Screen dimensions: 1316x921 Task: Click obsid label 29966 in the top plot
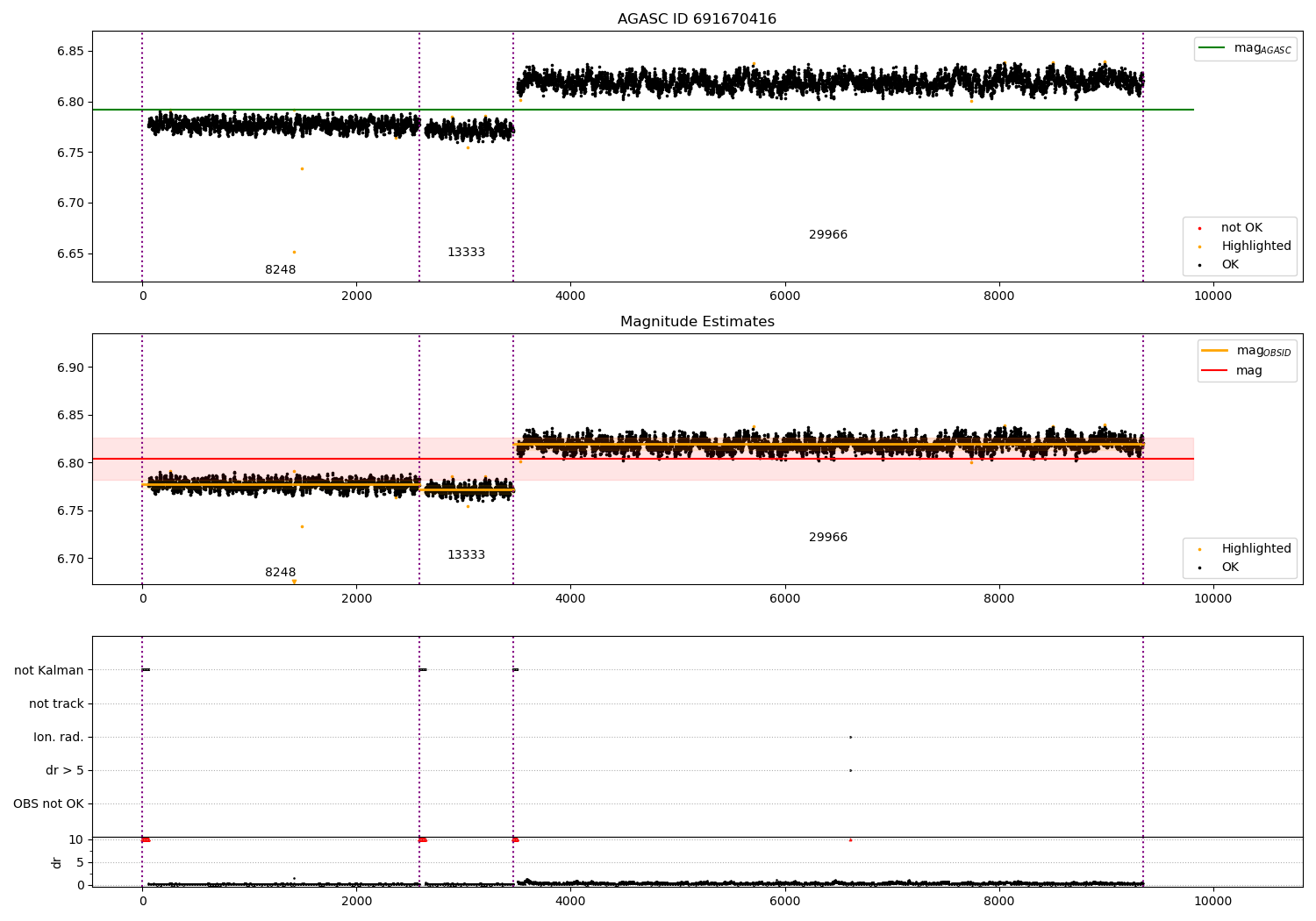(x=828, y=235)
